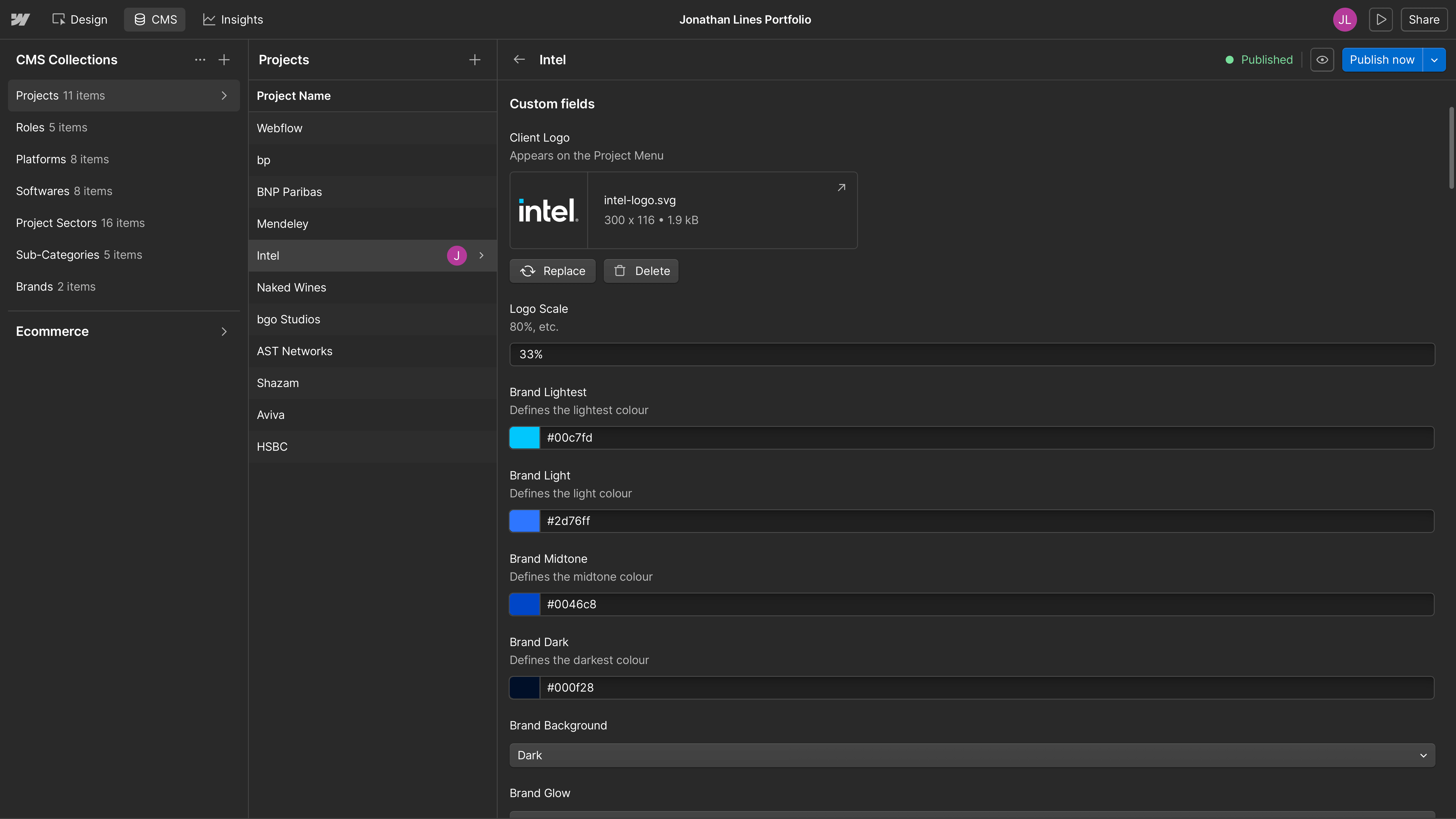Open the Sub-Categories collection
Image resolution: width=1456 pixels, height=819 pixels.
[x=124, y=255]
